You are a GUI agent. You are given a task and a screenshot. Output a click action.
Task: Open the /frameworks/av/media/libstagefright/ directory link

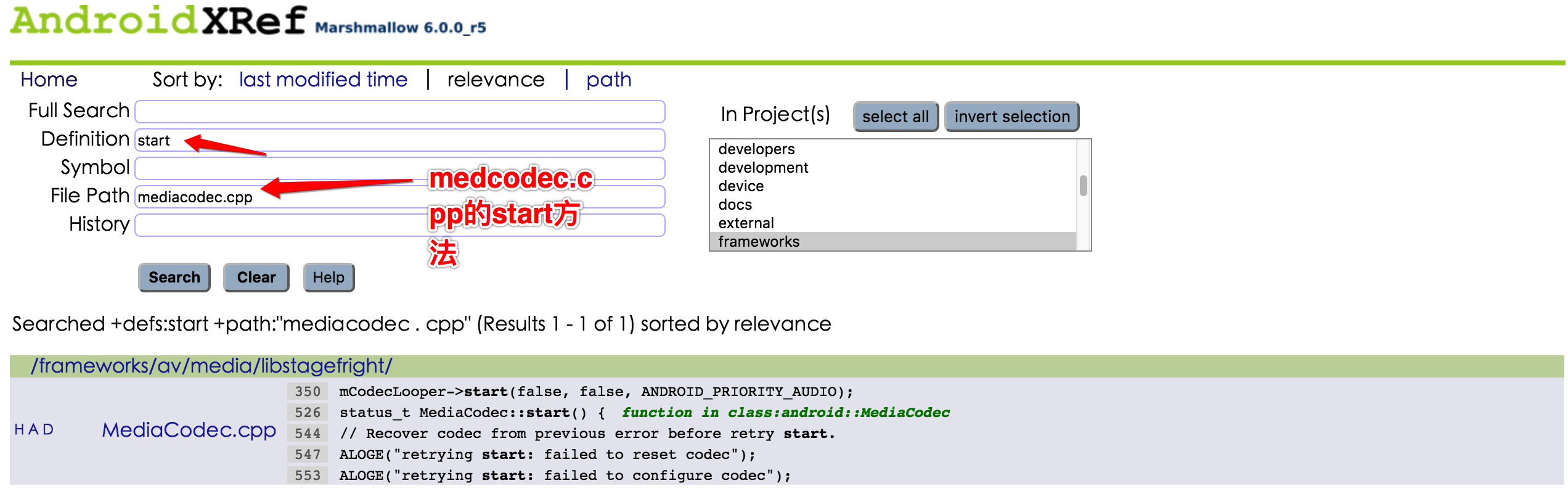[x=211, y=366]
